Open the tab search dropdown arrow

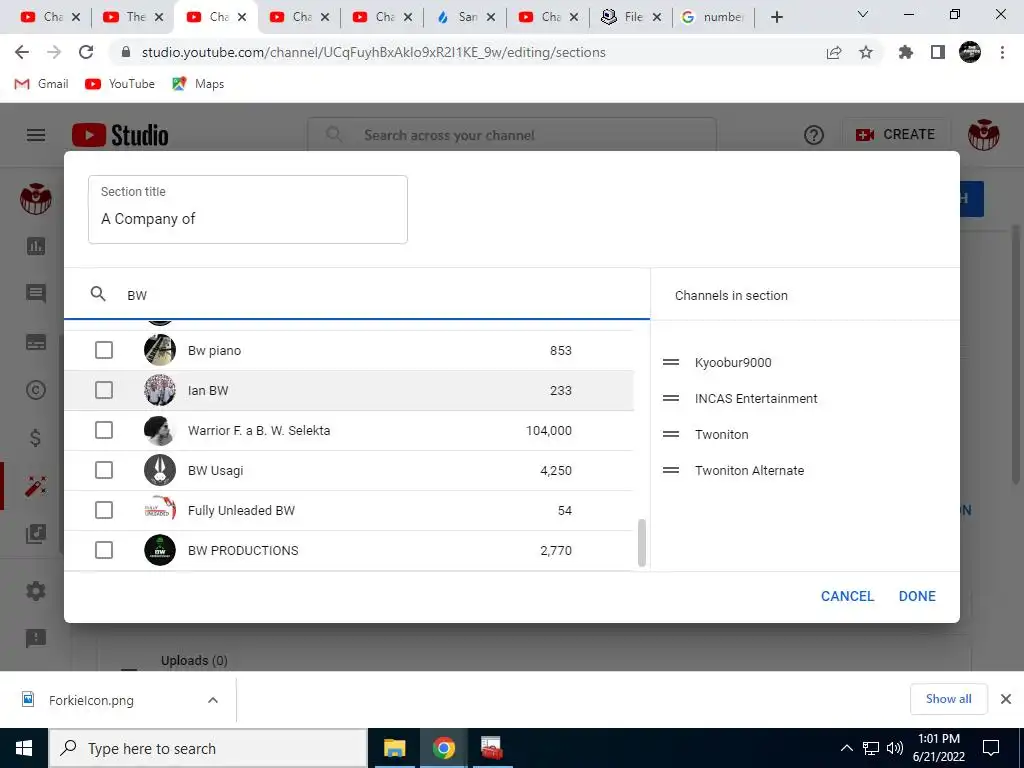point(863,14)
